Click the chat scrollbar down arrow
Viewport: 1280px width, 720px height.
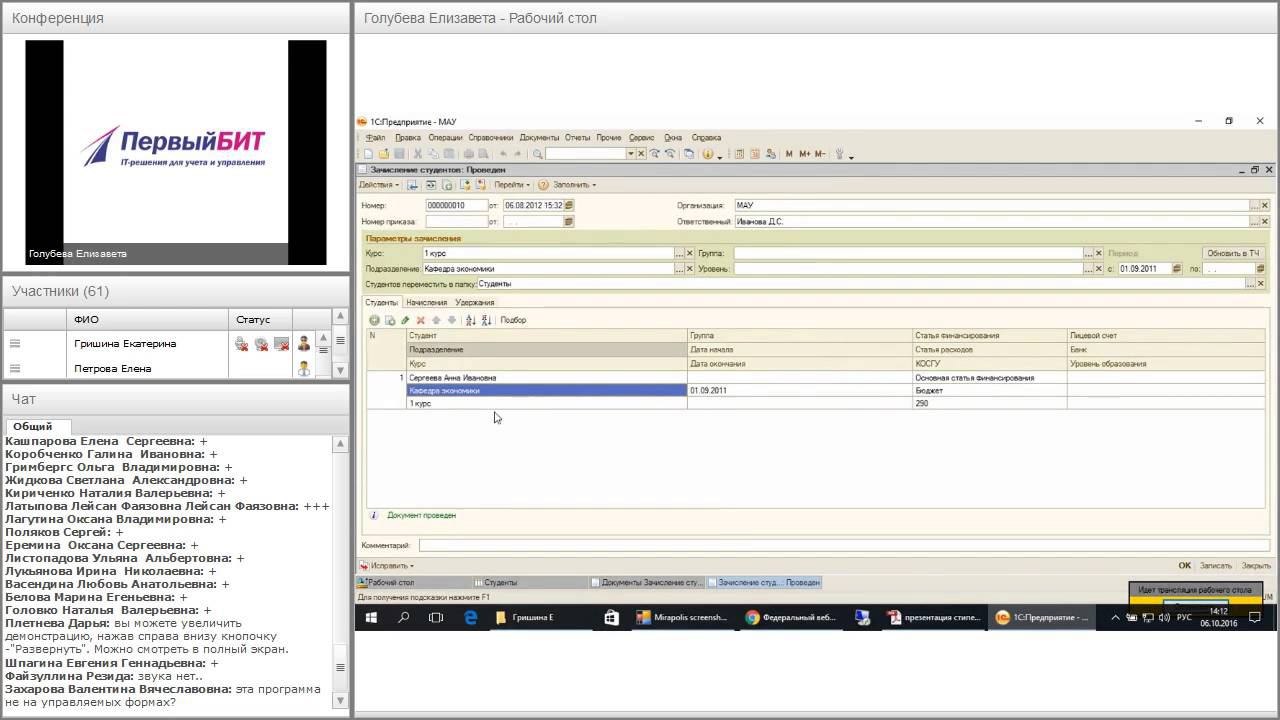[x=340, y=701]
